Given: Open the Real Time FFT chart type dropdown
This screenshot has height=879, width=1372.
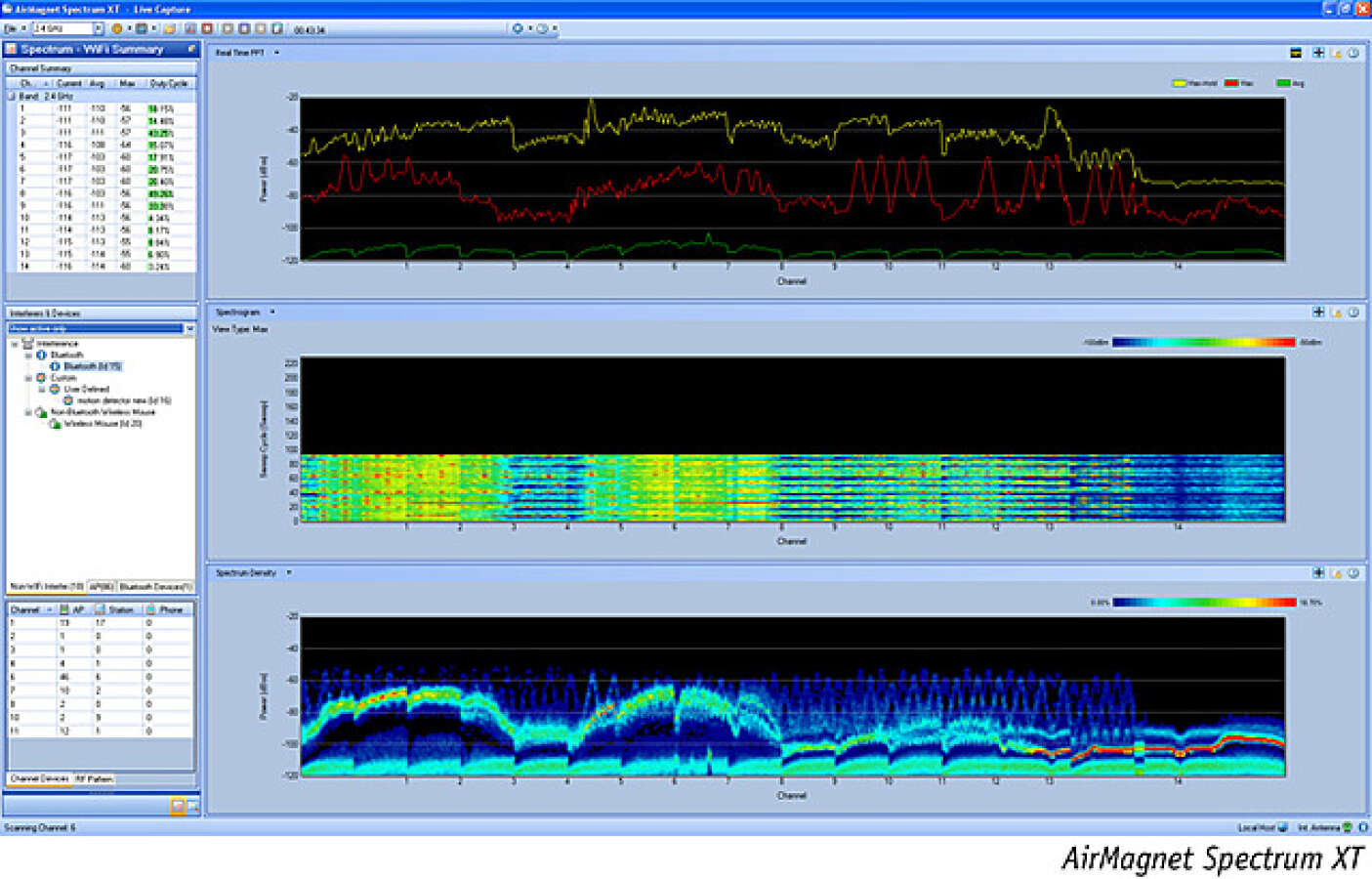Looking at the screenshot, I should 276,53.
